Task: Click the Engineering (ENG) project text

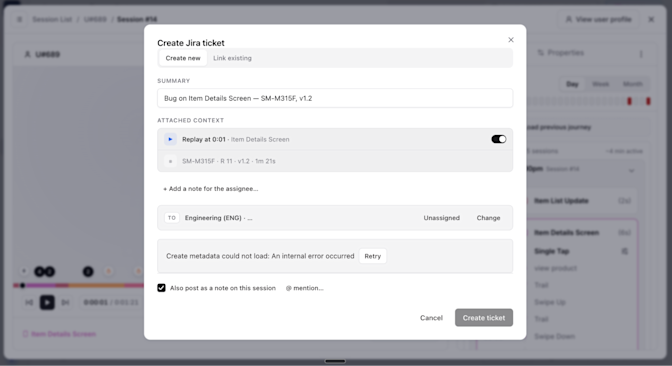Action: click(213, 218)
